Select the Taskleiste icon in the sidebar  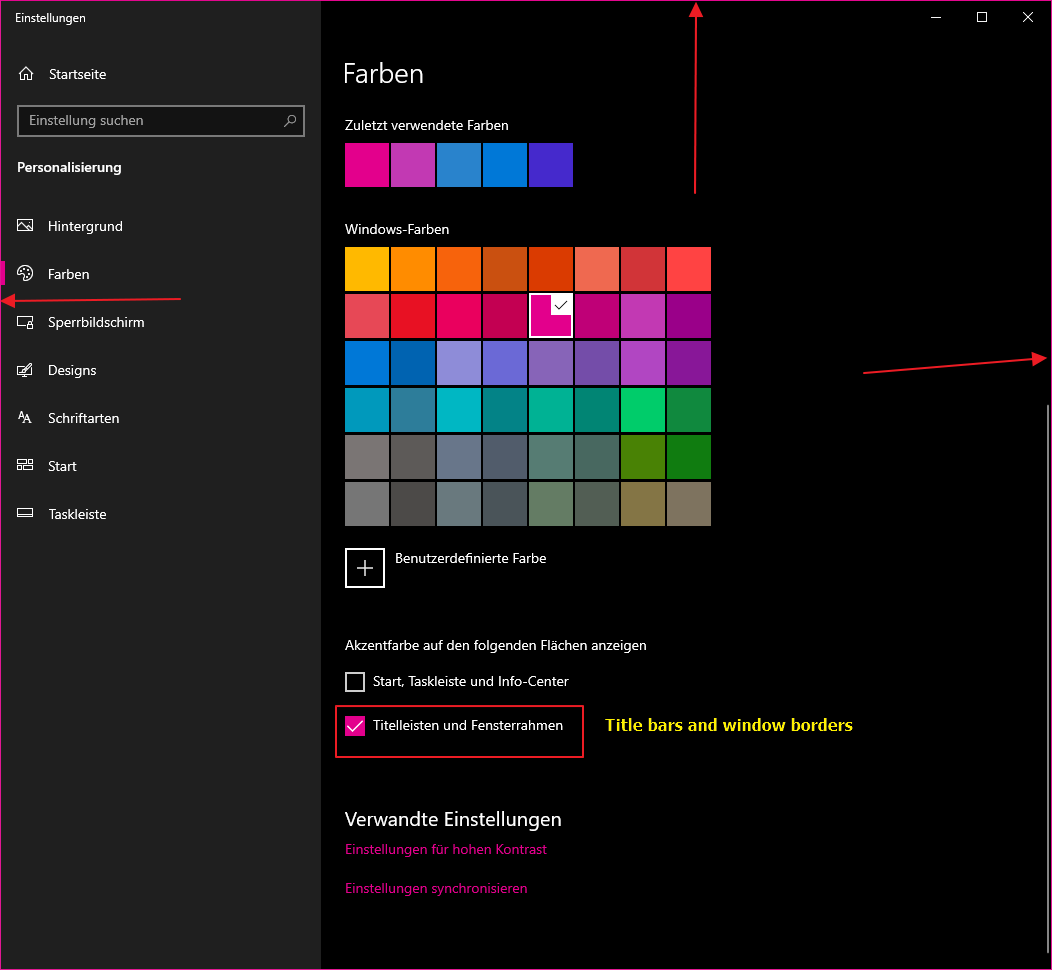coord(25,514)
